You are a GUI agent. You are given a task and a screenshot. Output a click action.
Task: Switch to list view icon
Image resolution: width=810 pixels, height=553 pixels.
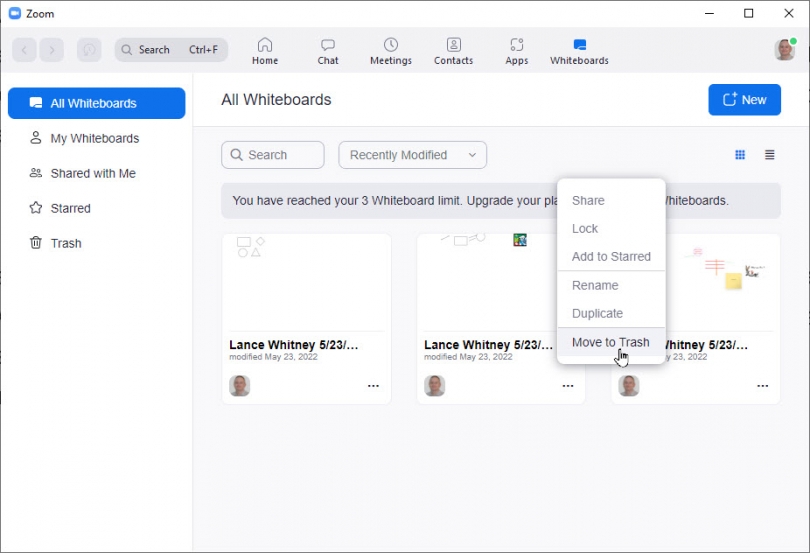(x=770, y=155)
